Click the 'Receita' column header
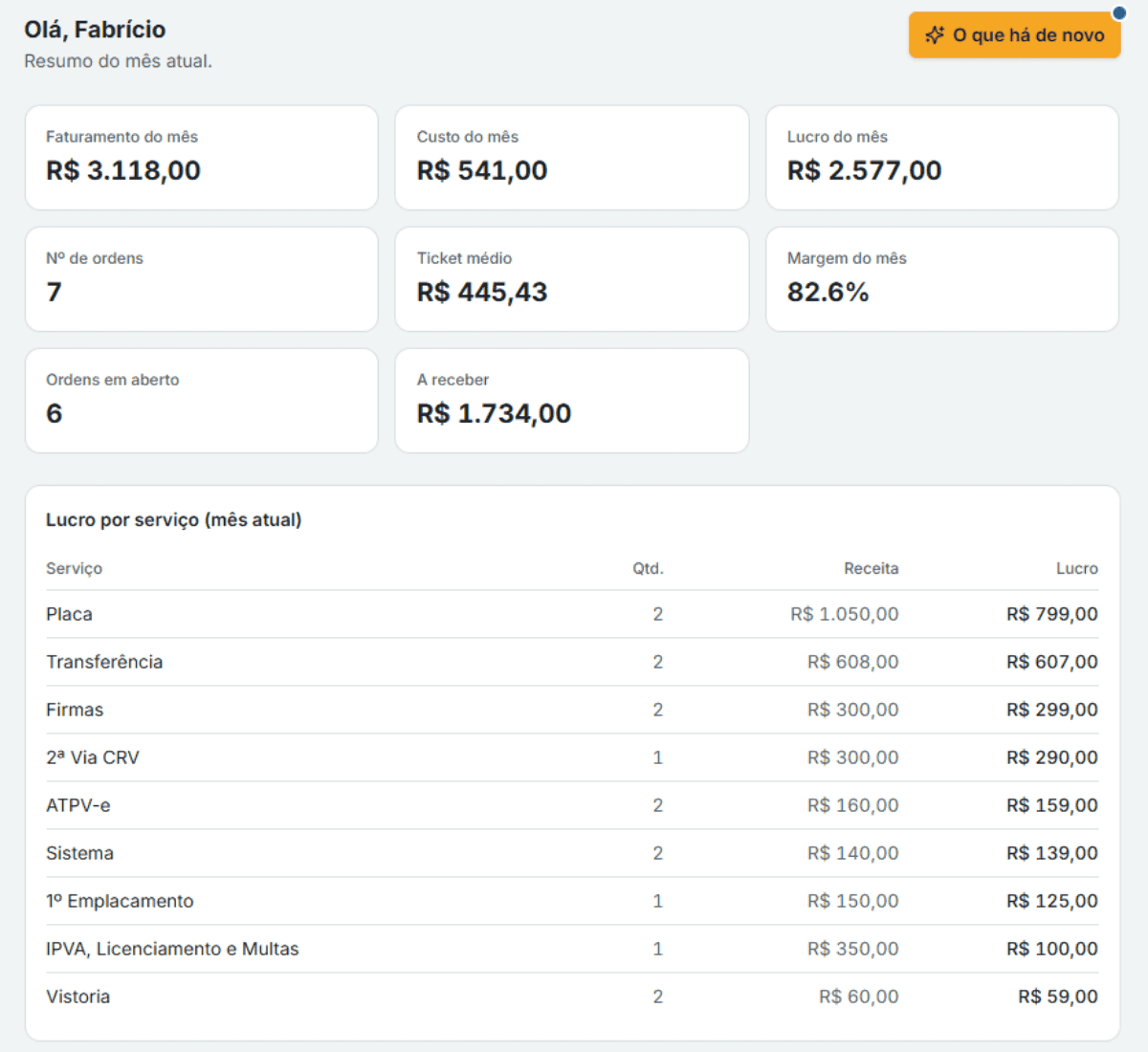This screenshot has height=1052, width=1148. [872, 568]
